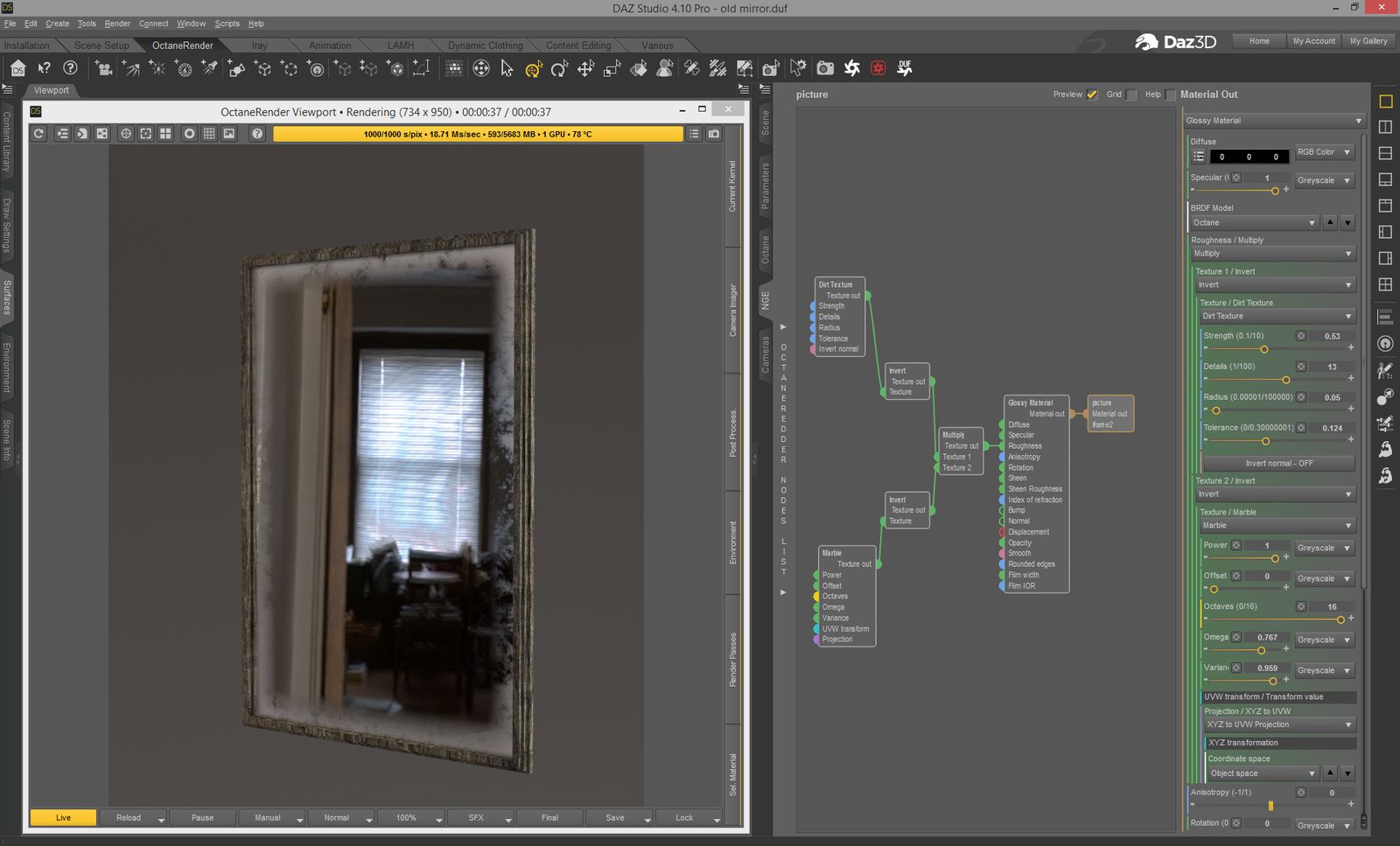Screen dimensions: 1400x846
Task: Select the top-bottom split viewport layout
Action: 1385,154
